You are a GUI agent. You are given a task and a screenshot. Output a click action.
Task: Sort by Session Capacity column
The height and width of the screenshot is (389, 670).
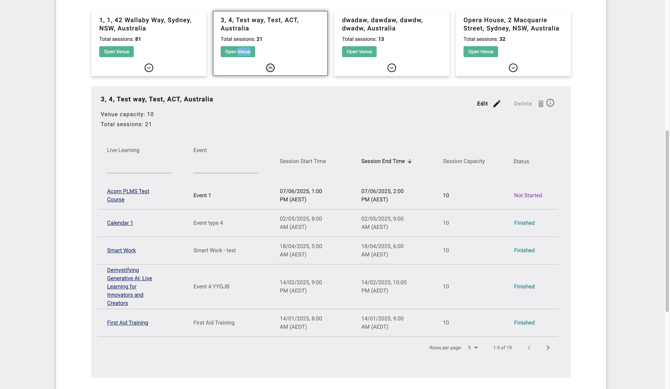[464, 161]
